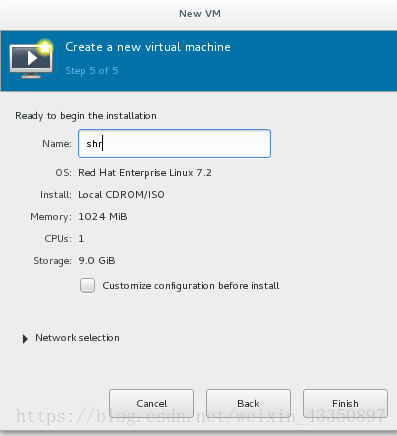This screenshot has width=397, height=436.
Task: Focus the Name input field
Action: pos(174,143)
